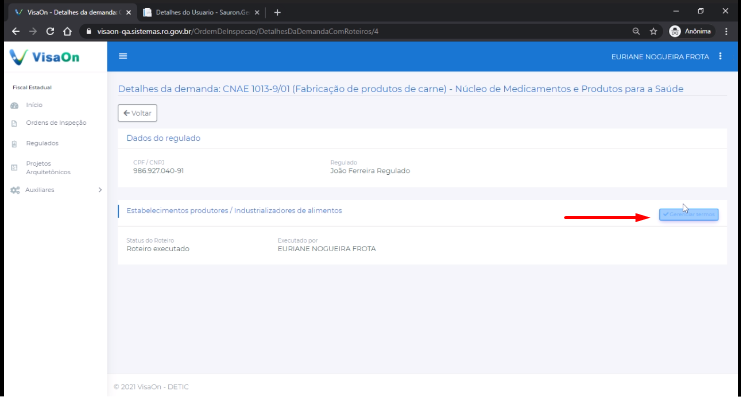Click the address bar URL

pos(238,31)
